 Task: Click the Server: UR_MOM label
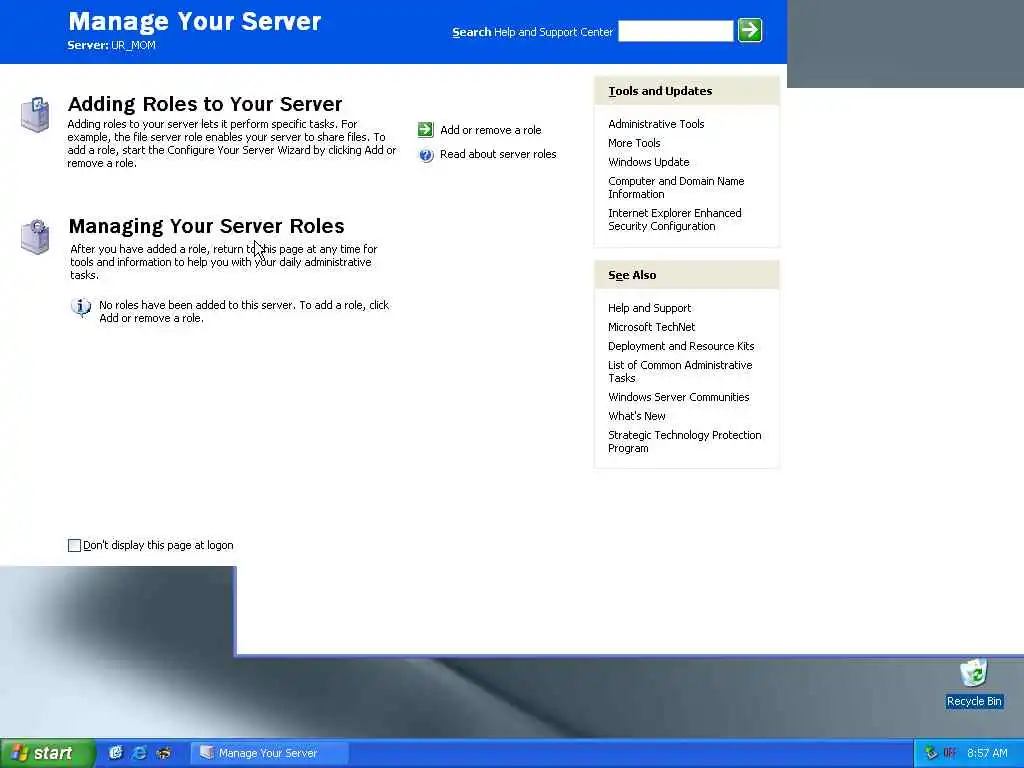coord(111,45)
